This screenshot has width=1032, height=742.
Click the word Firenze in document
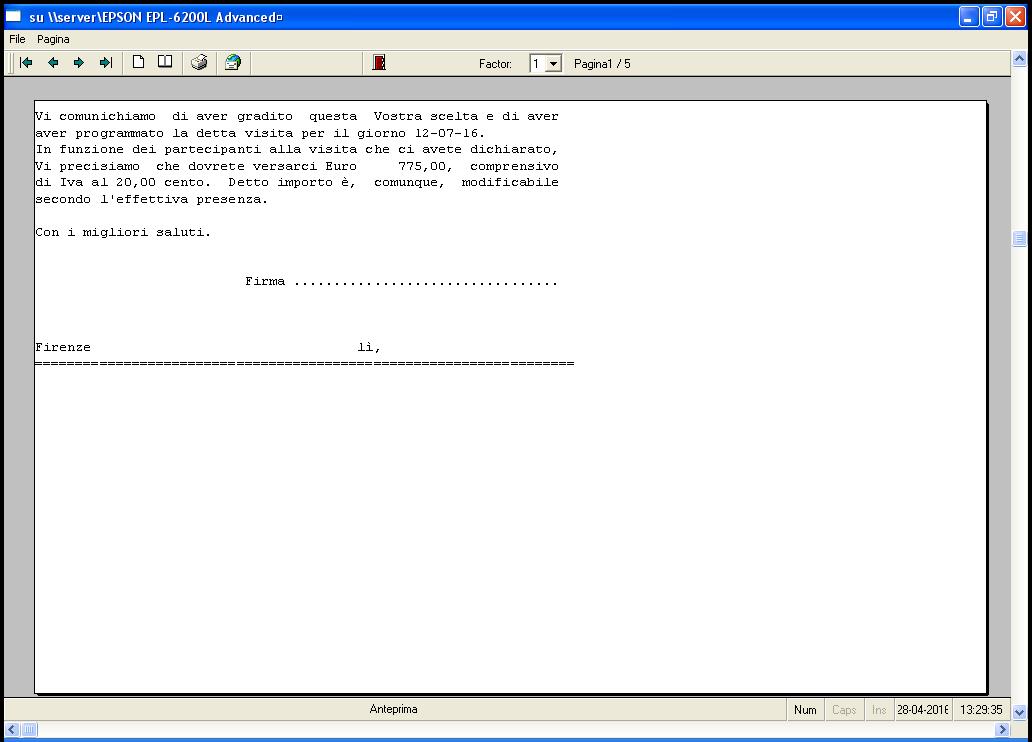63,347
